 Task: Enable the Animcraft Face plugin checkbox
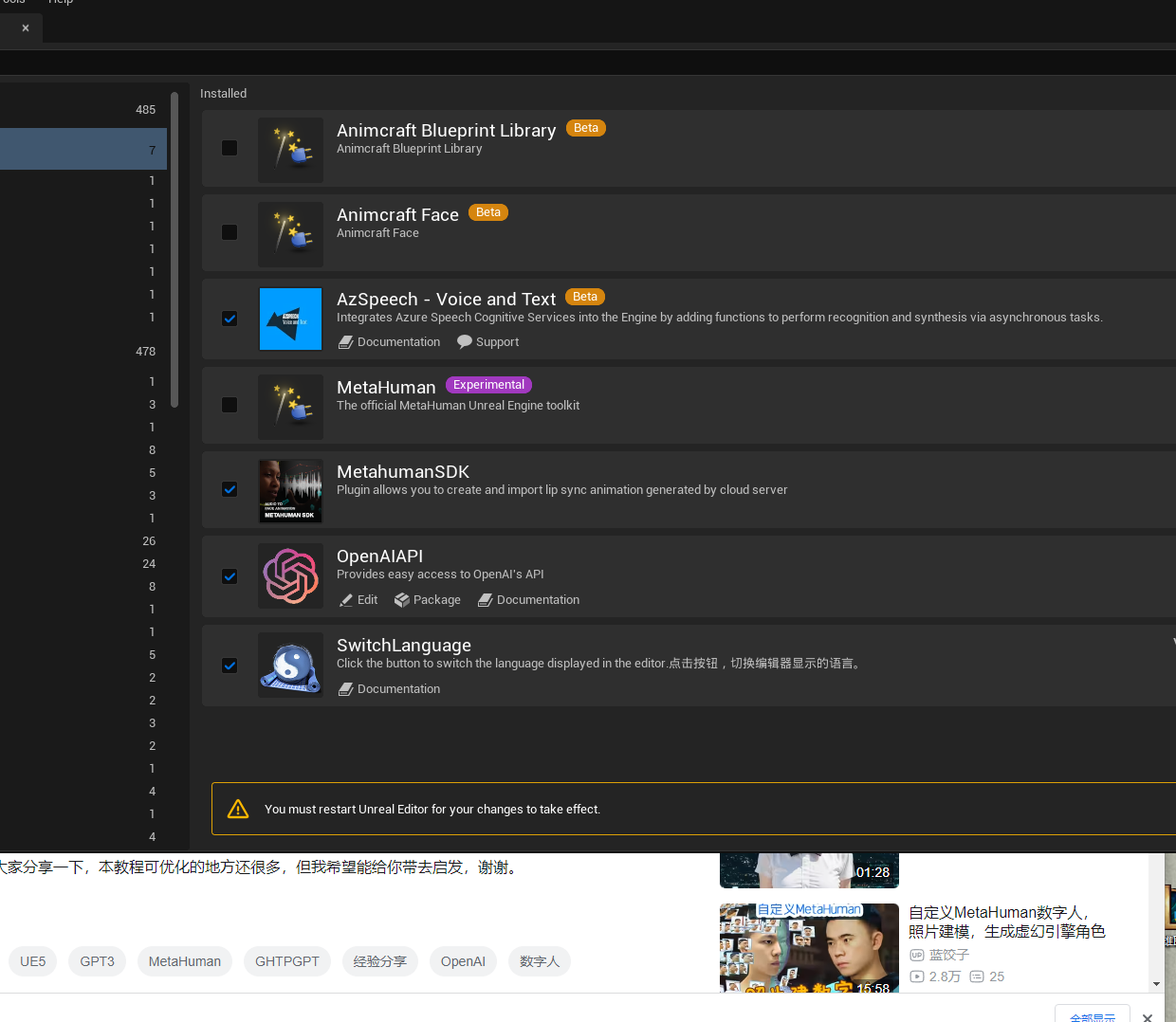tap(230, 232)
